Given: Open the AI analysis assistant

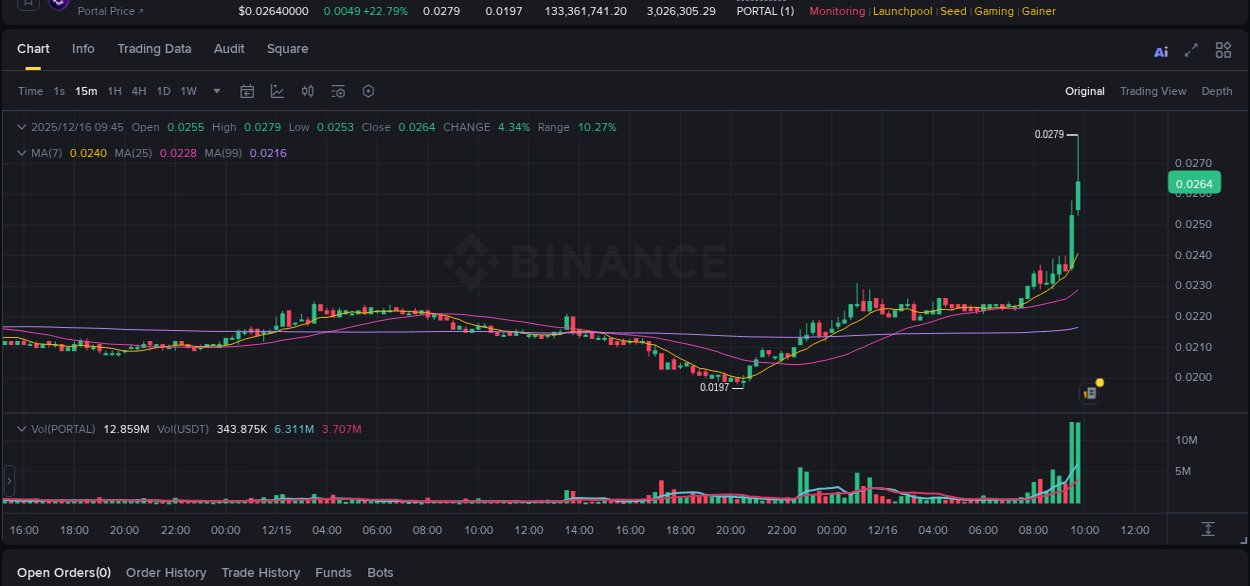Looking at the screenshot, I should (x=1161, y=49).
